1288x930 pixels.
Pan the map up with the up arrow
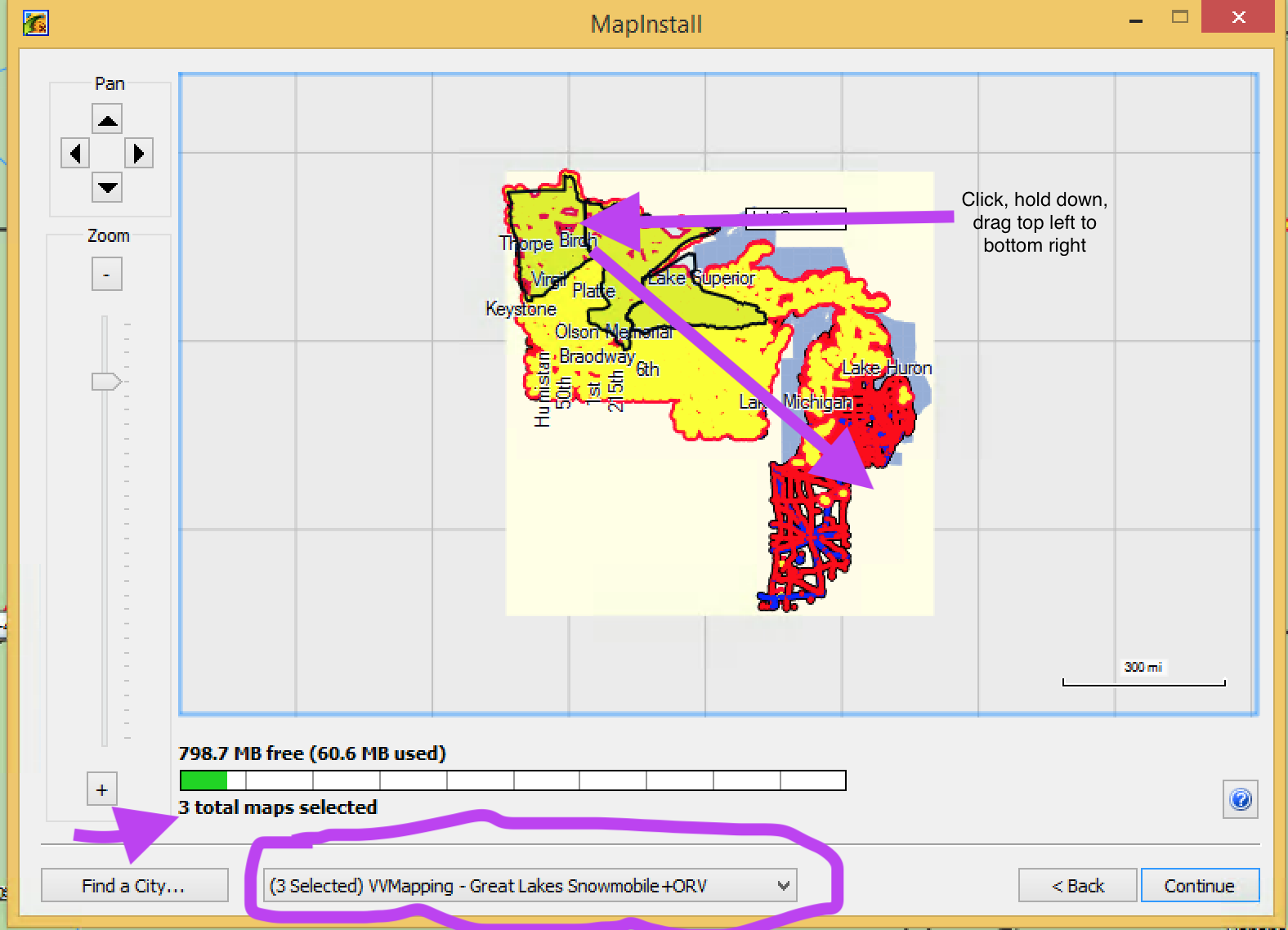(x=107, y=120)
